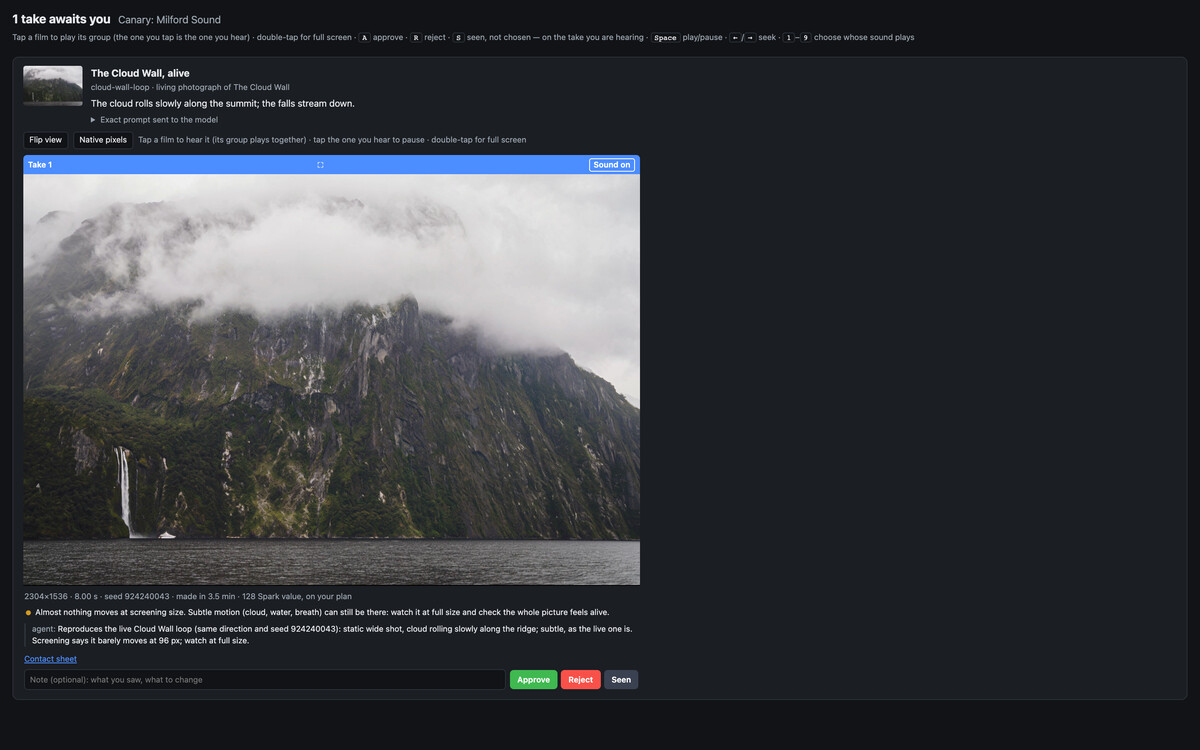Click the seed 924240043 metadata line
The width and height of the screenshot is (1200, 750).
pos(188,596)
